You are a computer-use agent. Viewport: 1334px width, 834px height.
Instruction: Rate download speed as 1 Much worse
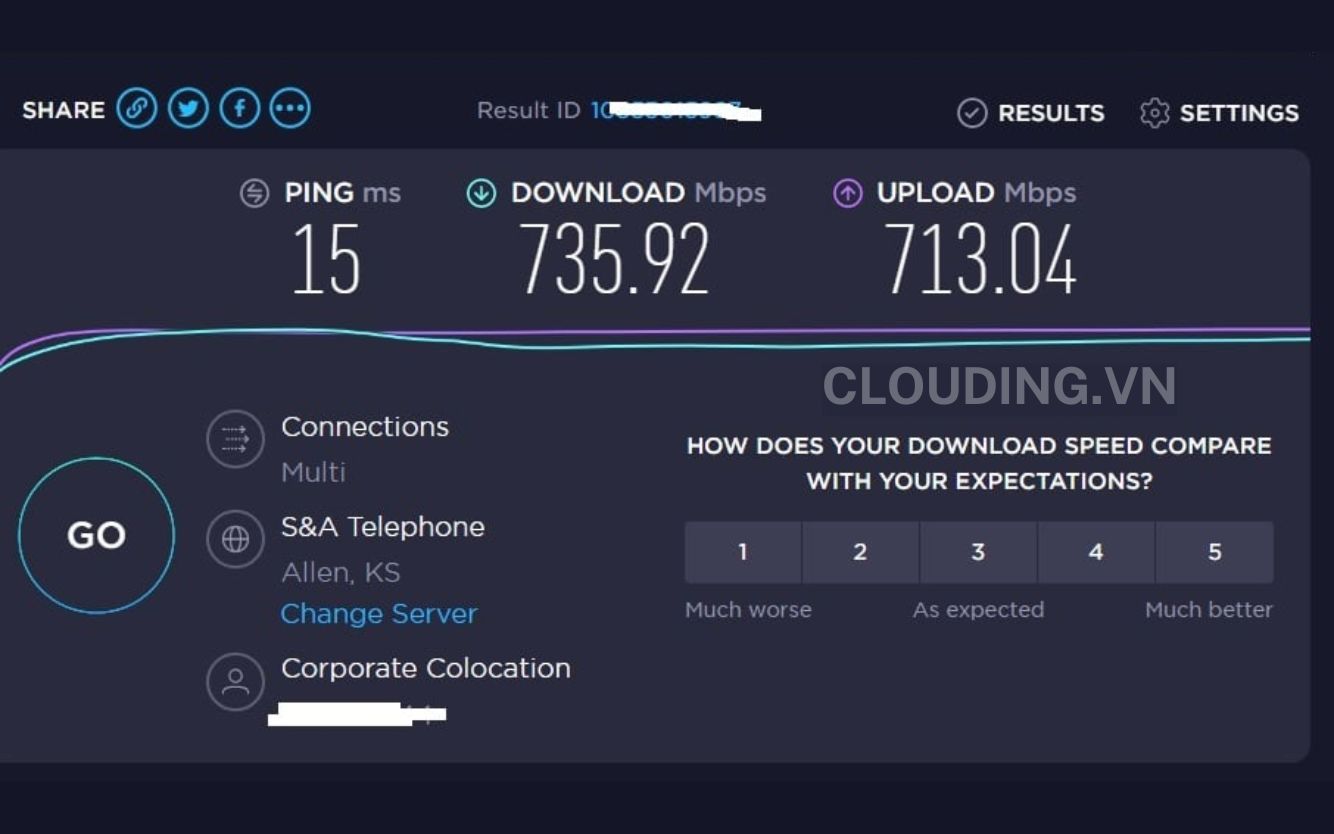[742, 552]
